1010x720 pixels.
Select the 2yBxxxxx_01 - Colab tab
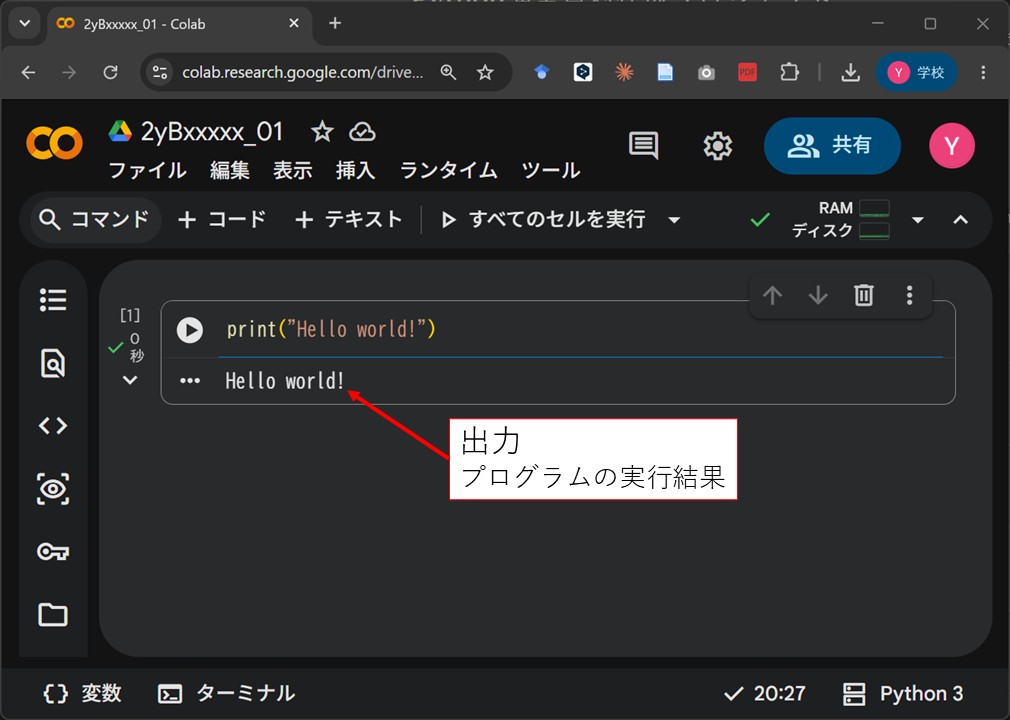point(179,24)
